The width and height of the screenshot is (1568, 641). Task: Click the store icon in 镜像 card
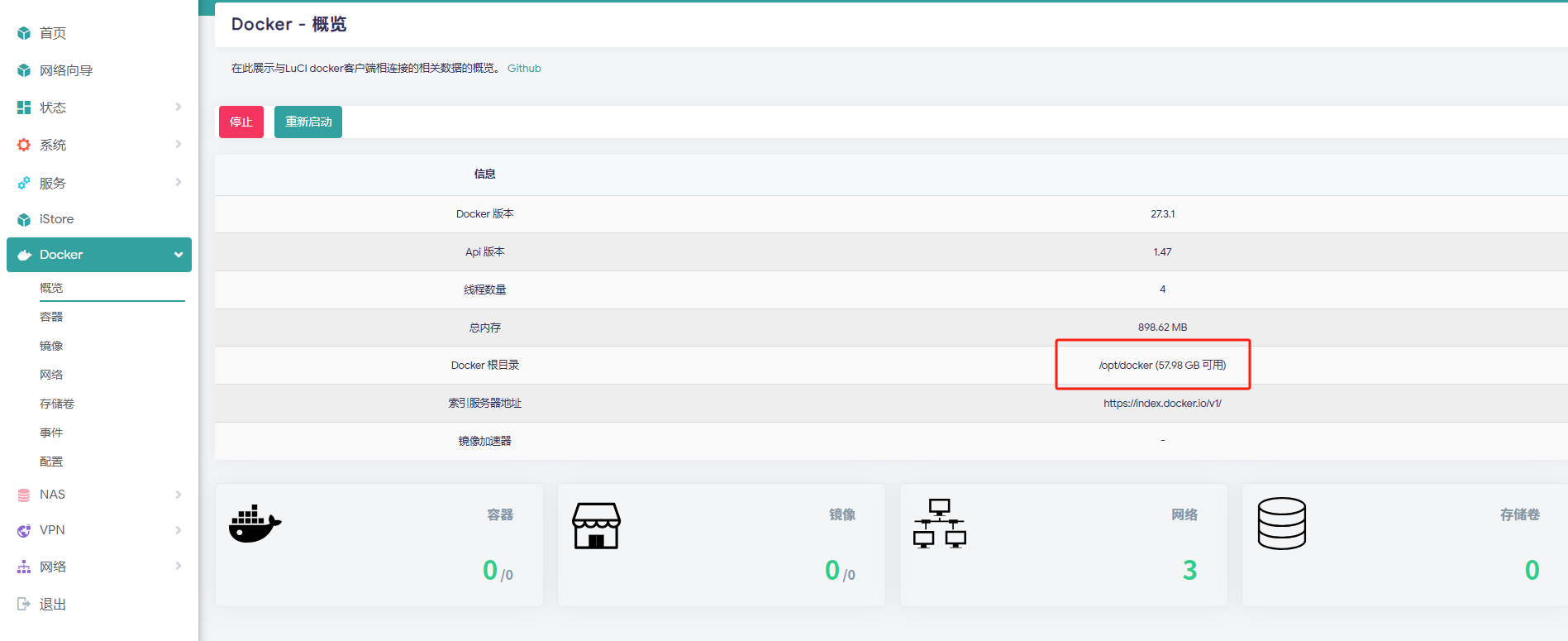pos(596,525)
